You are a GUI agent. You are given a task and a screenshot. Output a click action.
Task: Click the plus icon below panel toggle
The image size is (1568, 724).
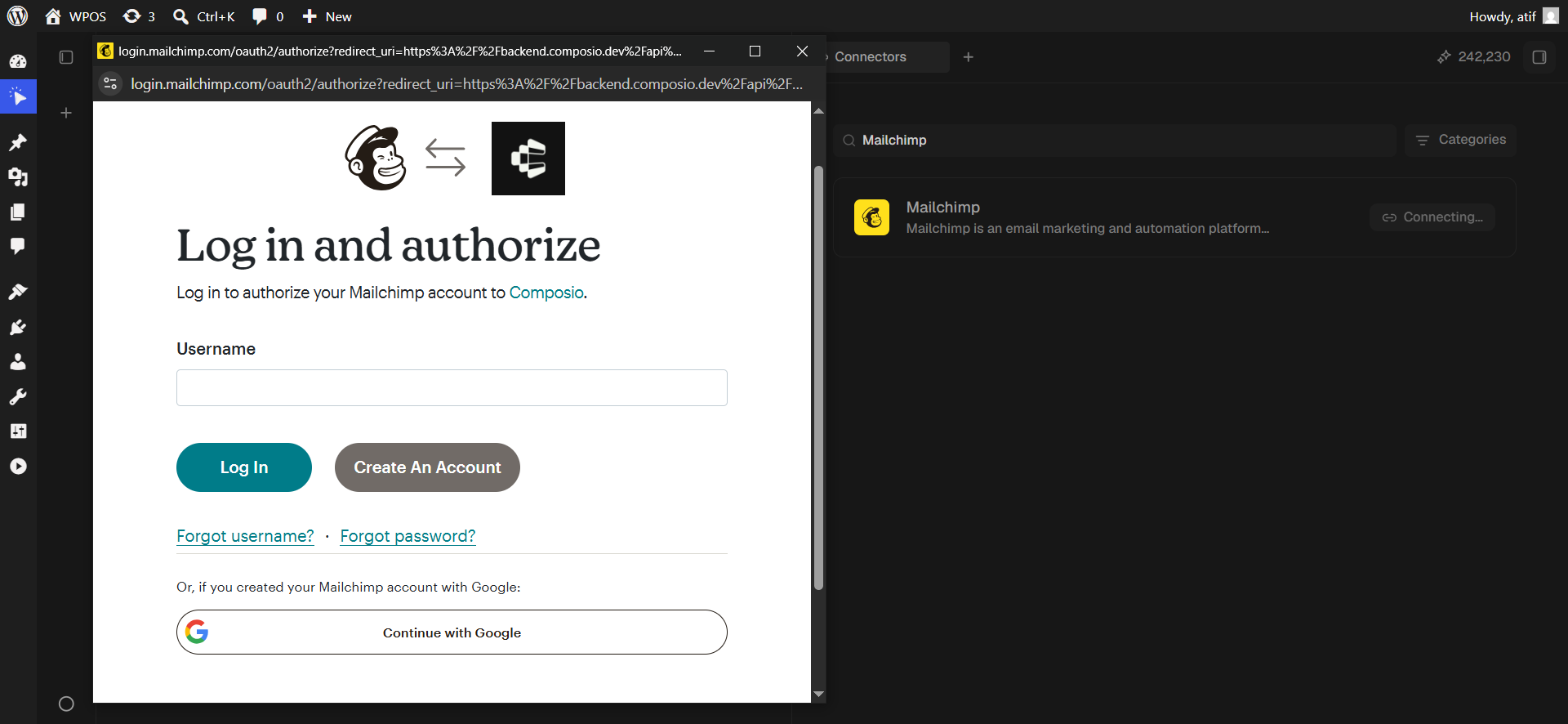66,113
